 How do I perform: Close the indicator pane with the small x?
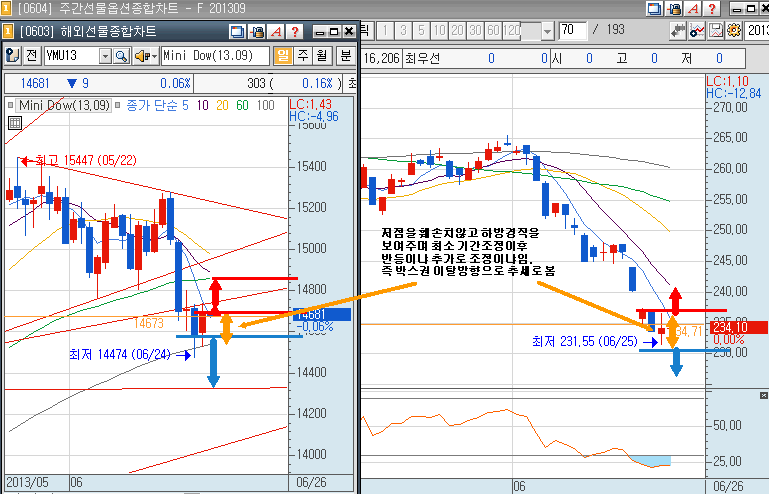coord(764,395)
